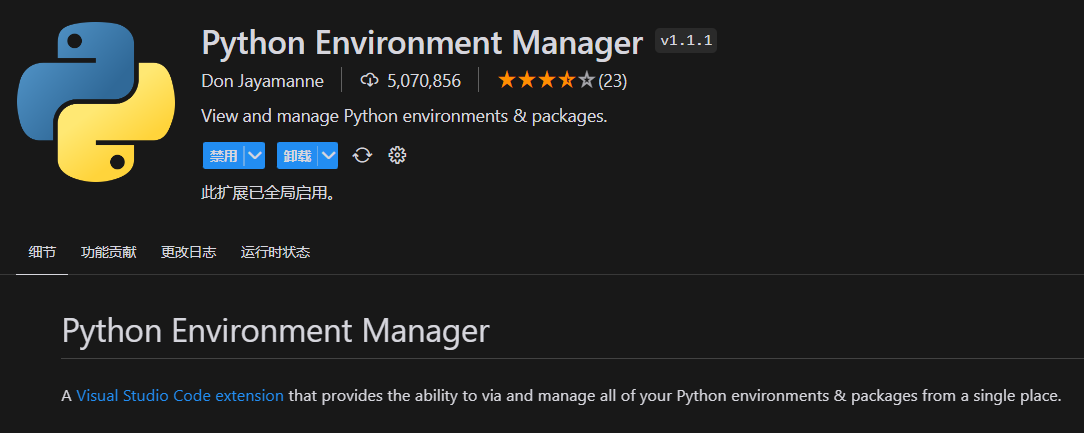Click the star rating row
Image resolution: width=1084 pixels, height=433 pixels.
click(x=546, y=81)
